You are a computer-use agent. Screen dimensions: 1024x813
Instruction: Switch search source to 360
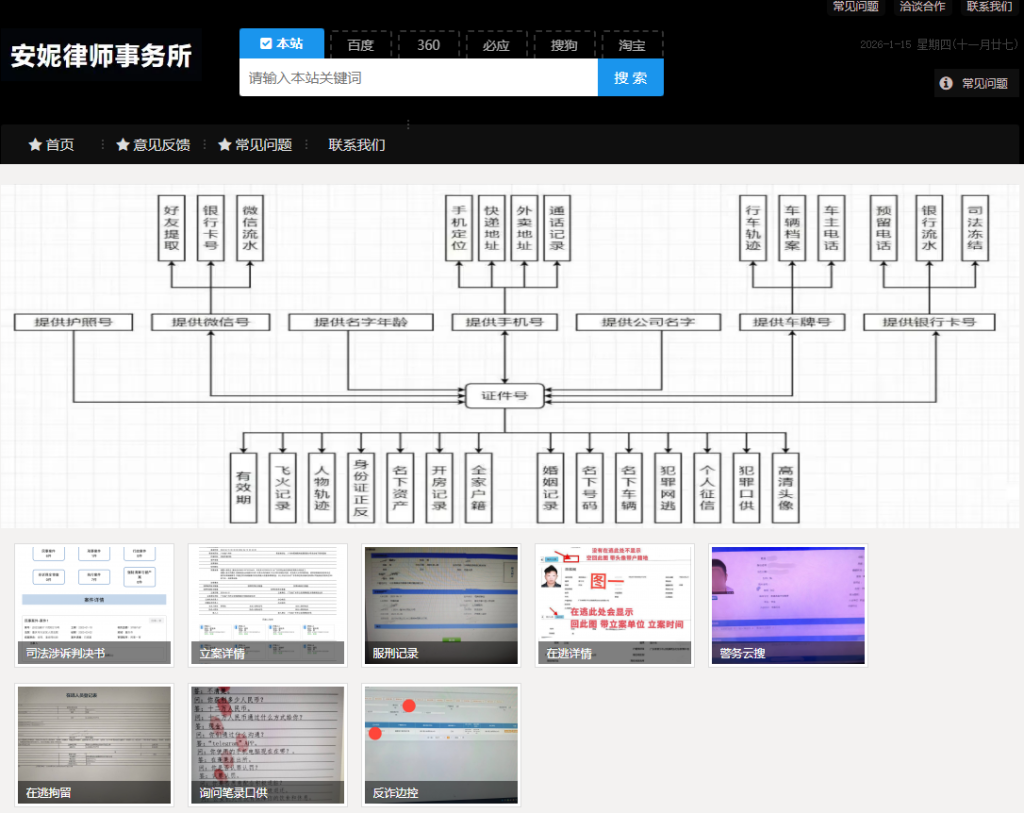point(428,45)
